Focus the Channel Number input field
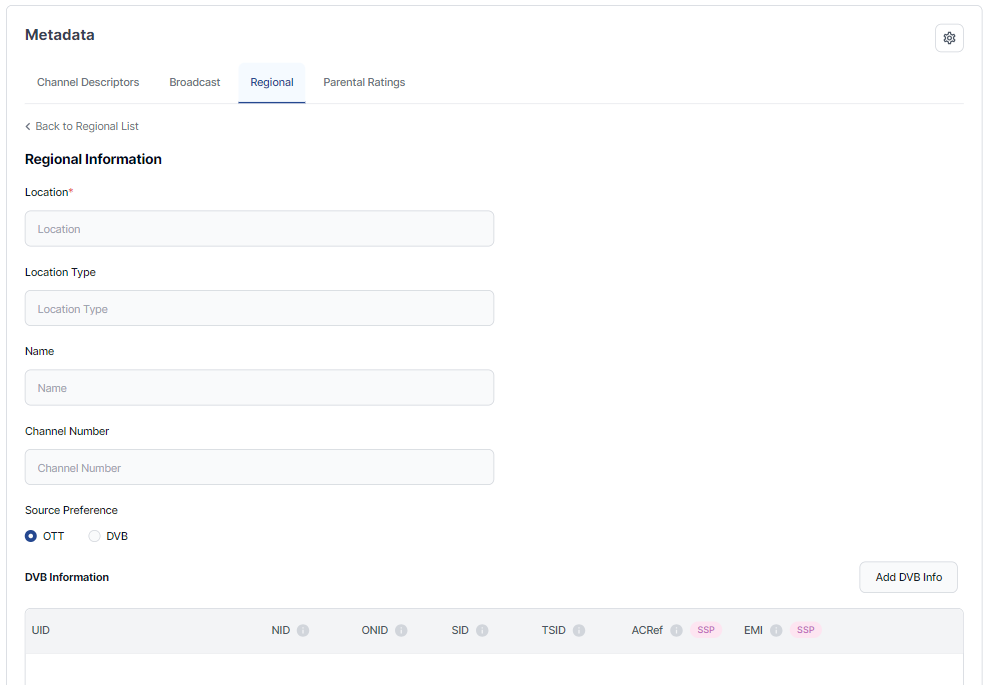 pos(259,467)
